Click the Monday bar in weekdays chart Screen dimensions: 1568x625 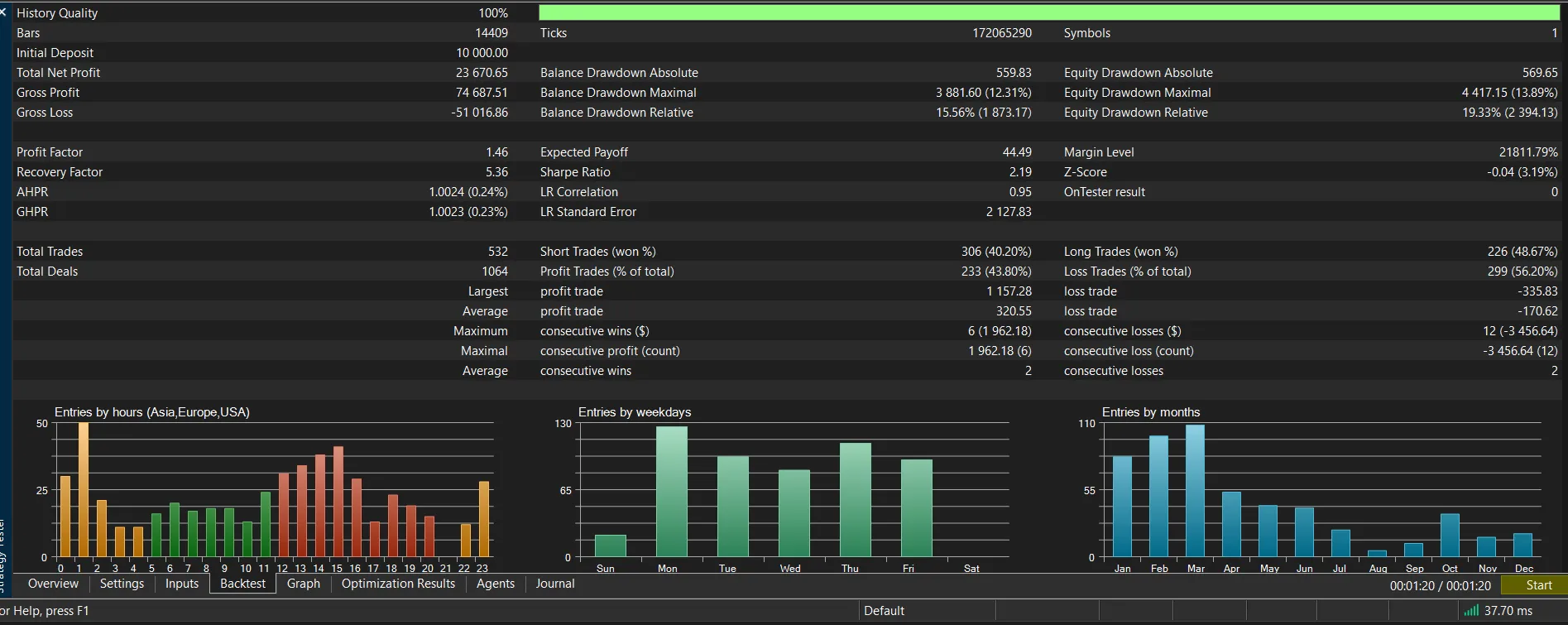click(672, 491)
